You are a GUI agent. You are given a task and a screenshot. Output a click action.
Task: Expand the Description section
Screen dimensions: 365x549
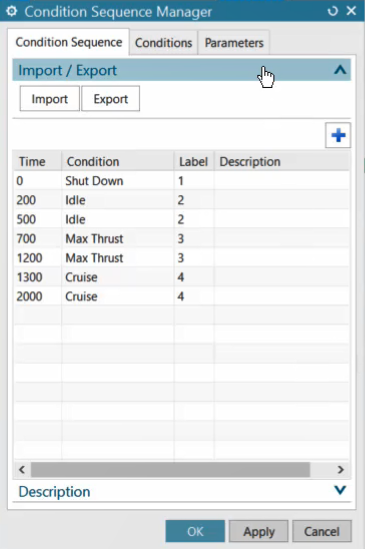(x=340, y=490)
